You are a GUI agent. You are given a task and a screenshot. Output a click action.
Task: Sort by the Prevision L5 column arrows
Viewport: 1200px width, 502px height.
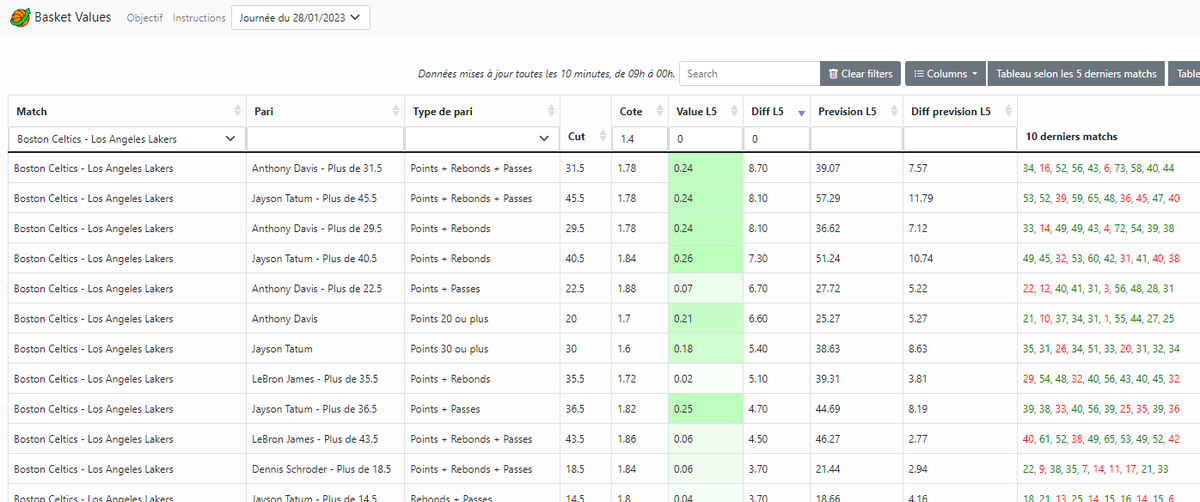click(893, 111)
